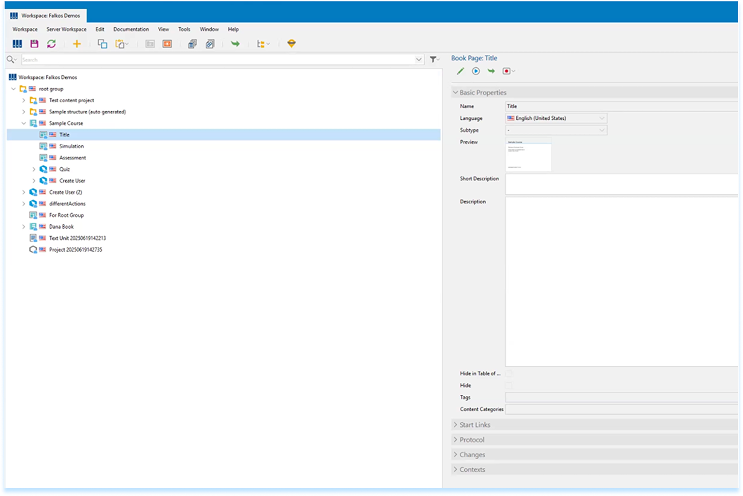Image resolution: width=743 pixels, height=496 pixels.
Task: Toggle the Hide in Table of Contents checkbox
Action: (509, 373)
